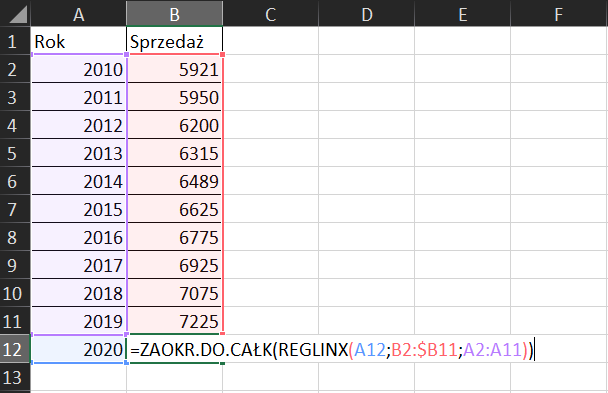Select cell with year 2012
608x393 pixels.
click(79, 125)
